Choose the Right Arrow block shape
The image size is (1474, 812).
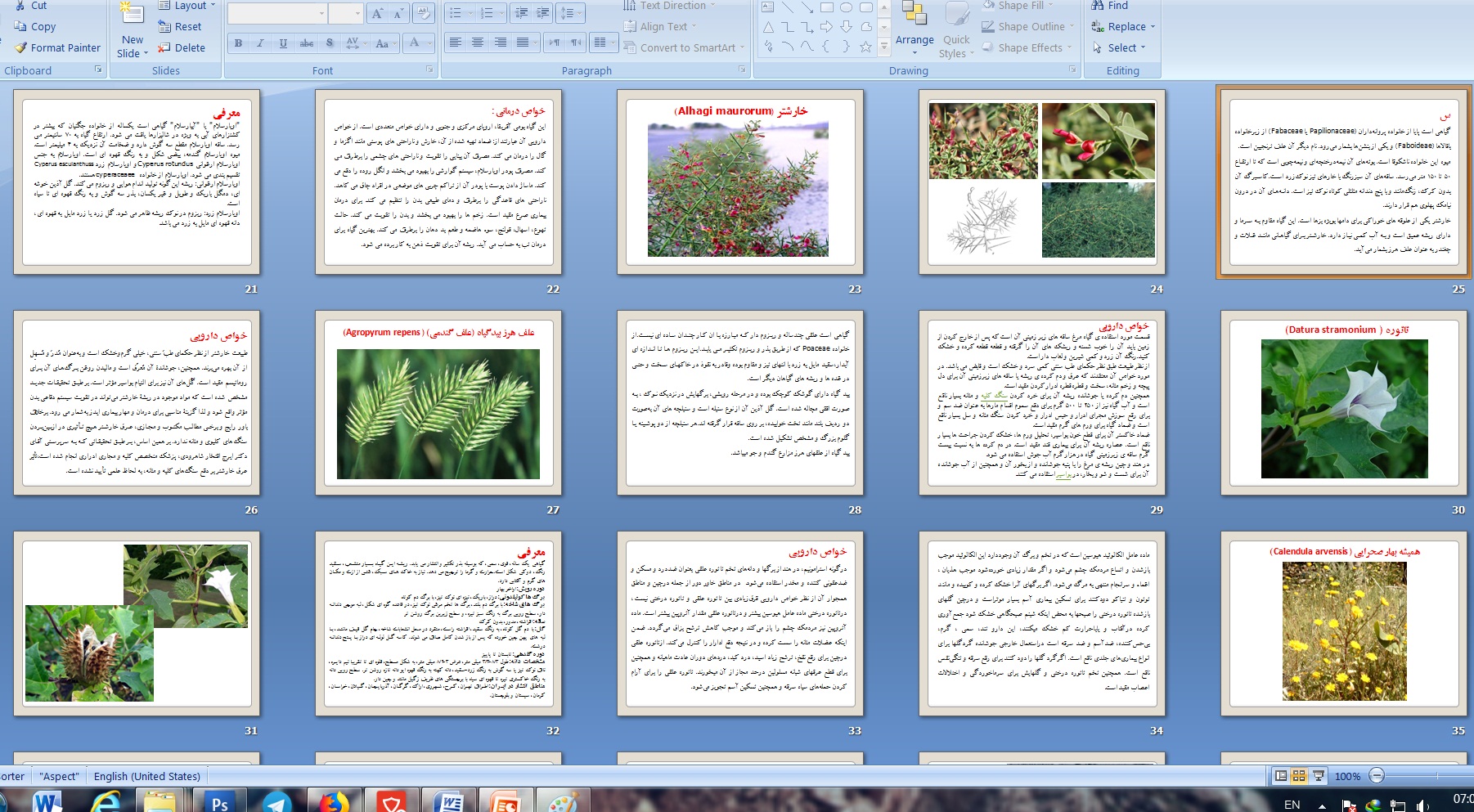(827, 27)
